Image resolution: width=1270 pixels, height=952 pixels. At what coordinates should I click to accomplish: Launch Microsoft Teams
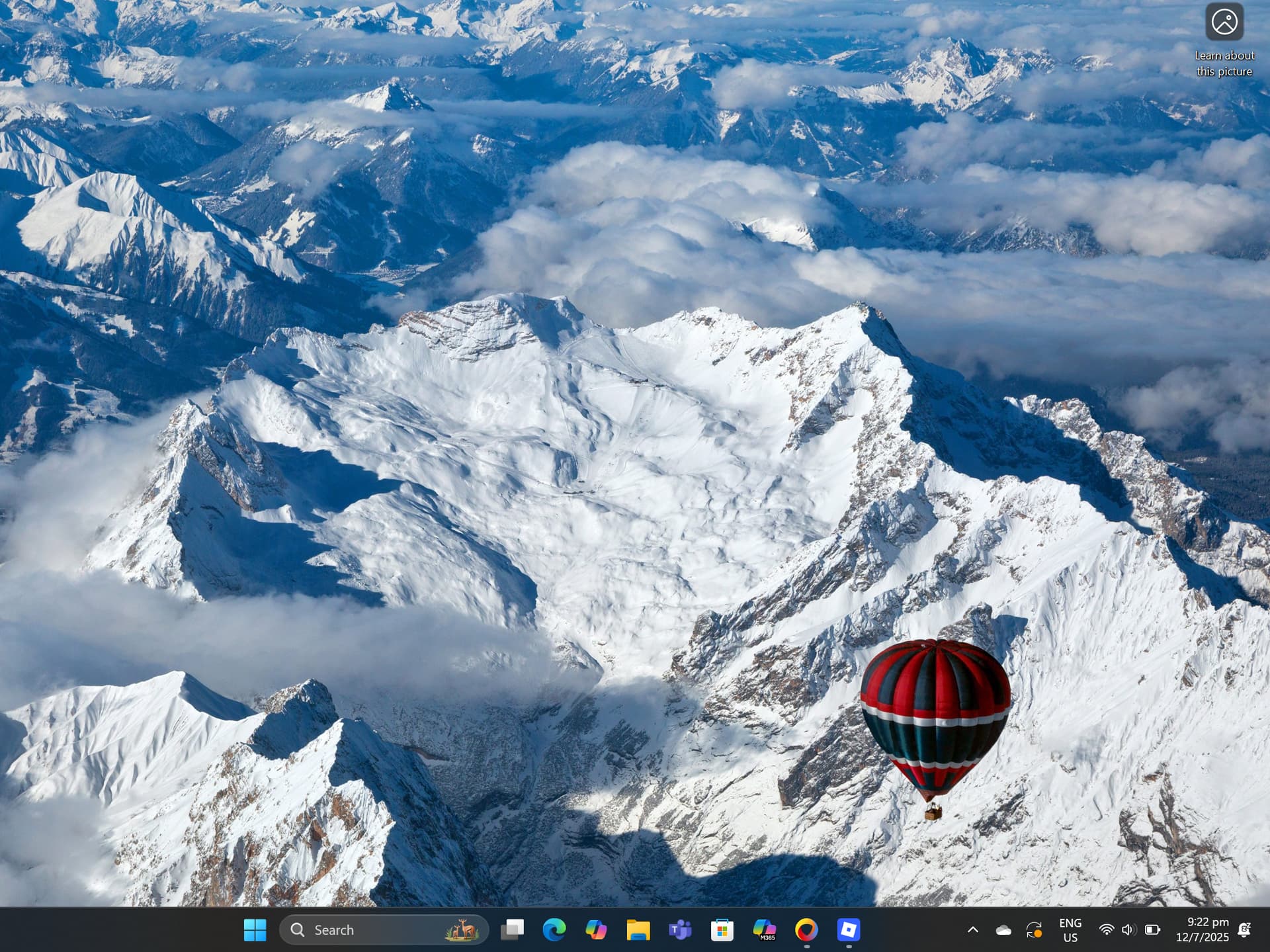pos(680,930)
